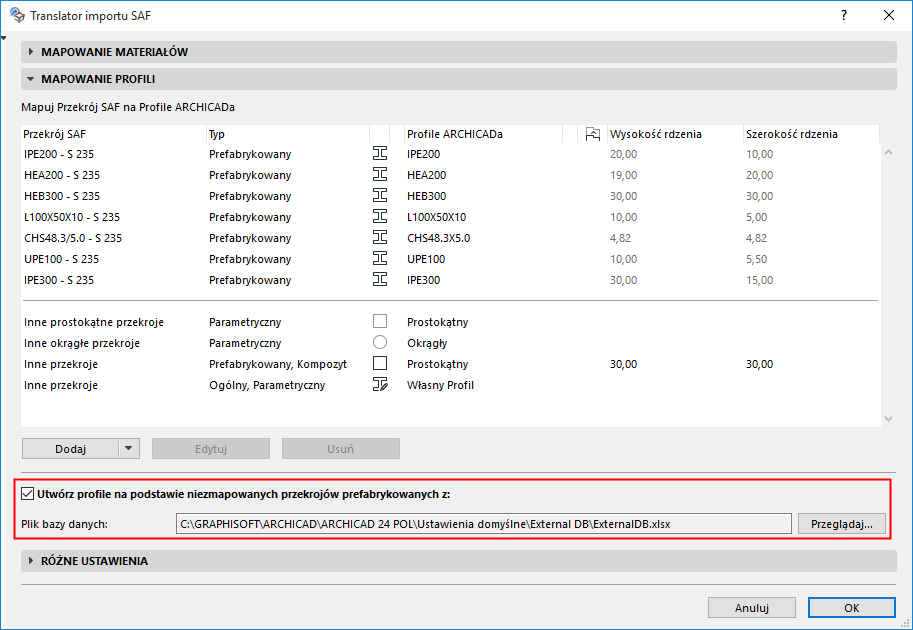Confirm the dialog with OK
This screenshot has width=913, height=630.
coord(851,607)
